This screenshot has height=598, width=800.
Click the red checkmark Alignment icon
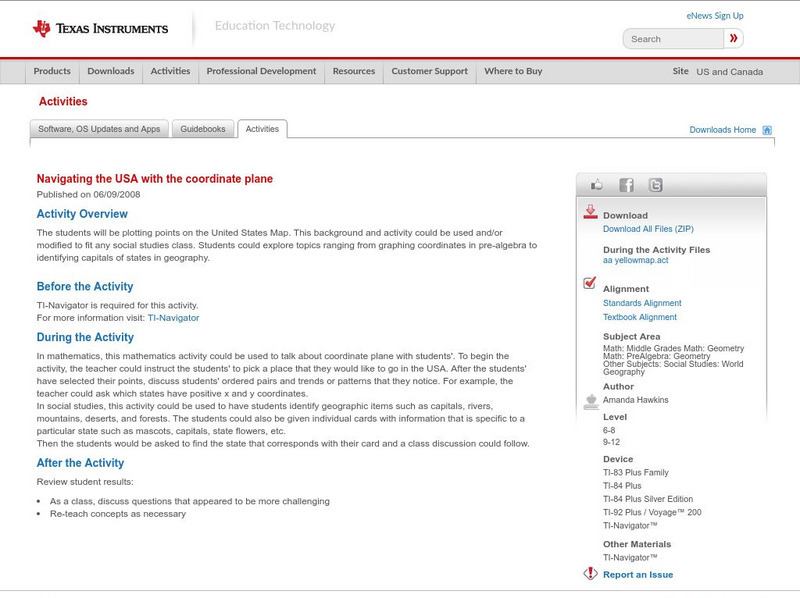[x=590, y=284]
